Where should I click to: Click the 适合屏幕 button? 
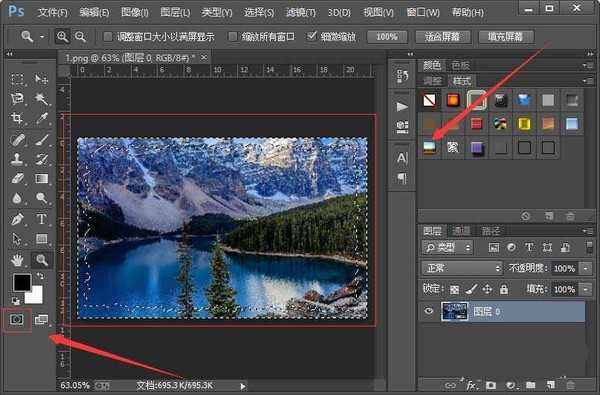pos(443,37)
